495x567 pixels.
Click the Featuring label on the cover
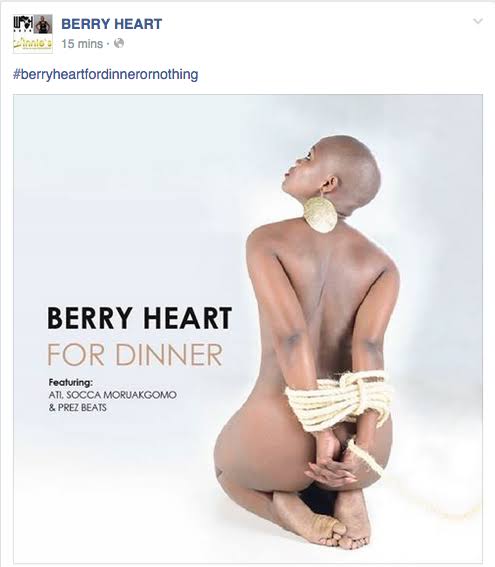point(71,382)
